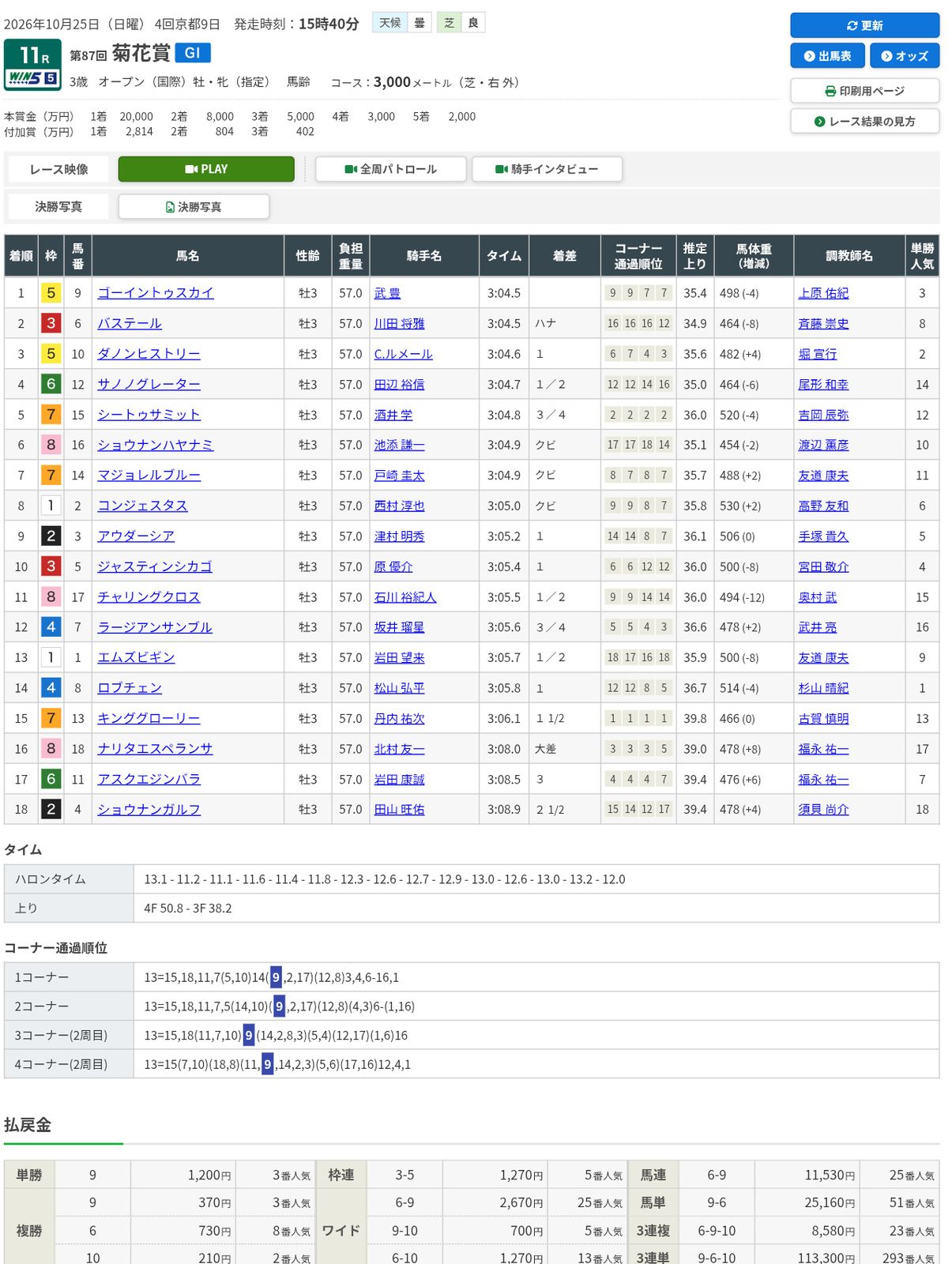Open trainer 吉岡 辰弥 profile
Screen dimensions: 952x1264
(x=823, y=415)
